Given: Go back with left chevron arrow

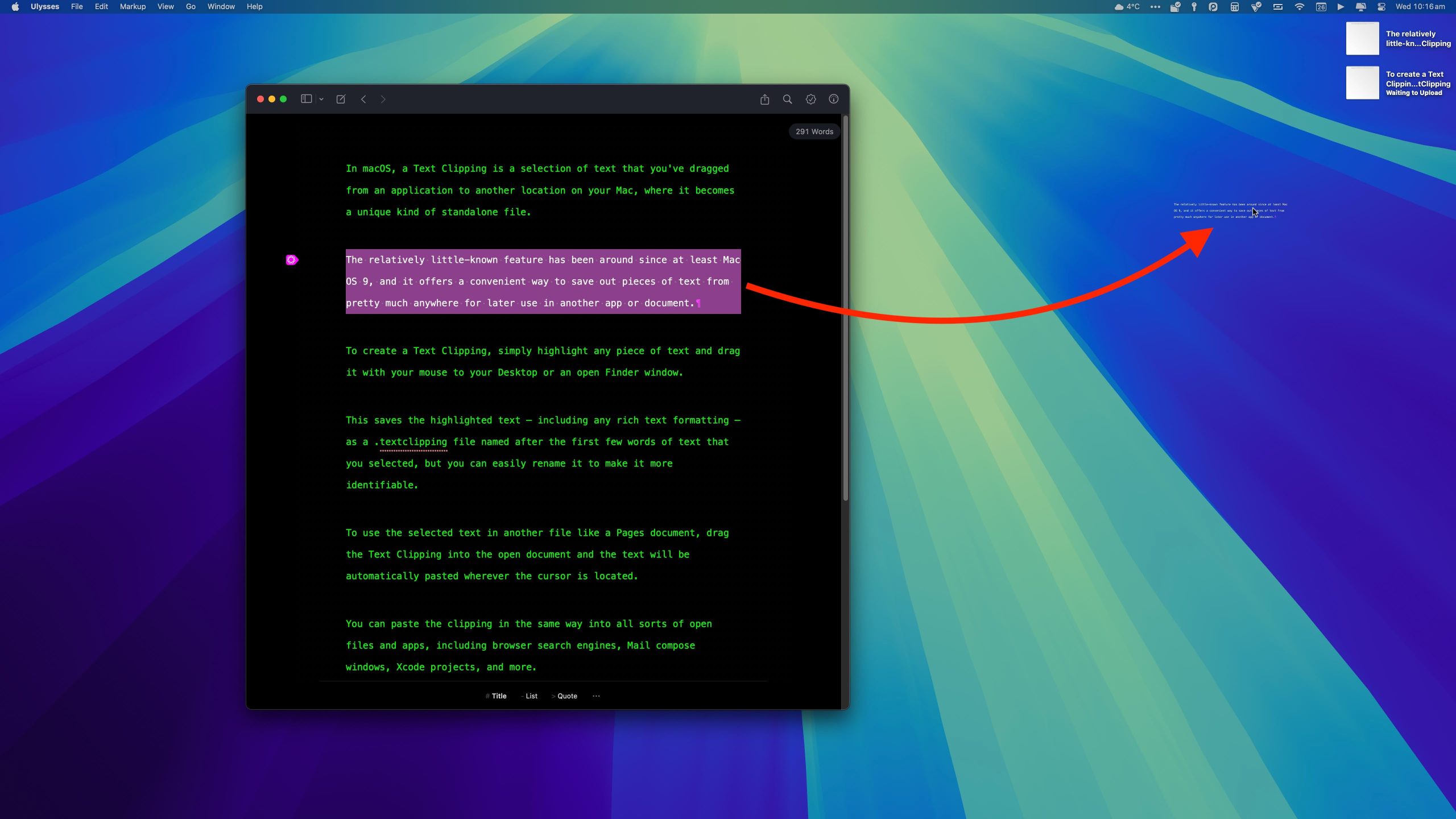Looking at the screenshot, I should pos(363,99).
